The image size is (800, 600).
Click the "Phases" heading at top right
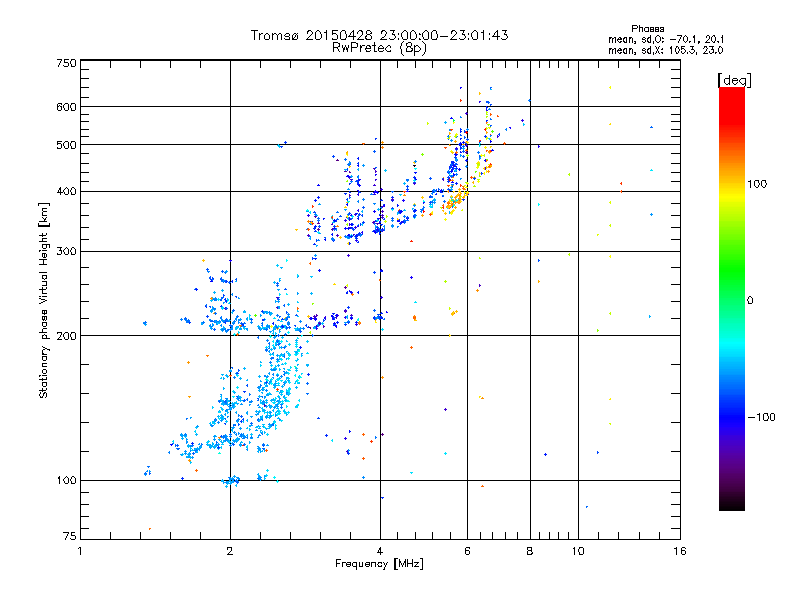click(647, 29)
